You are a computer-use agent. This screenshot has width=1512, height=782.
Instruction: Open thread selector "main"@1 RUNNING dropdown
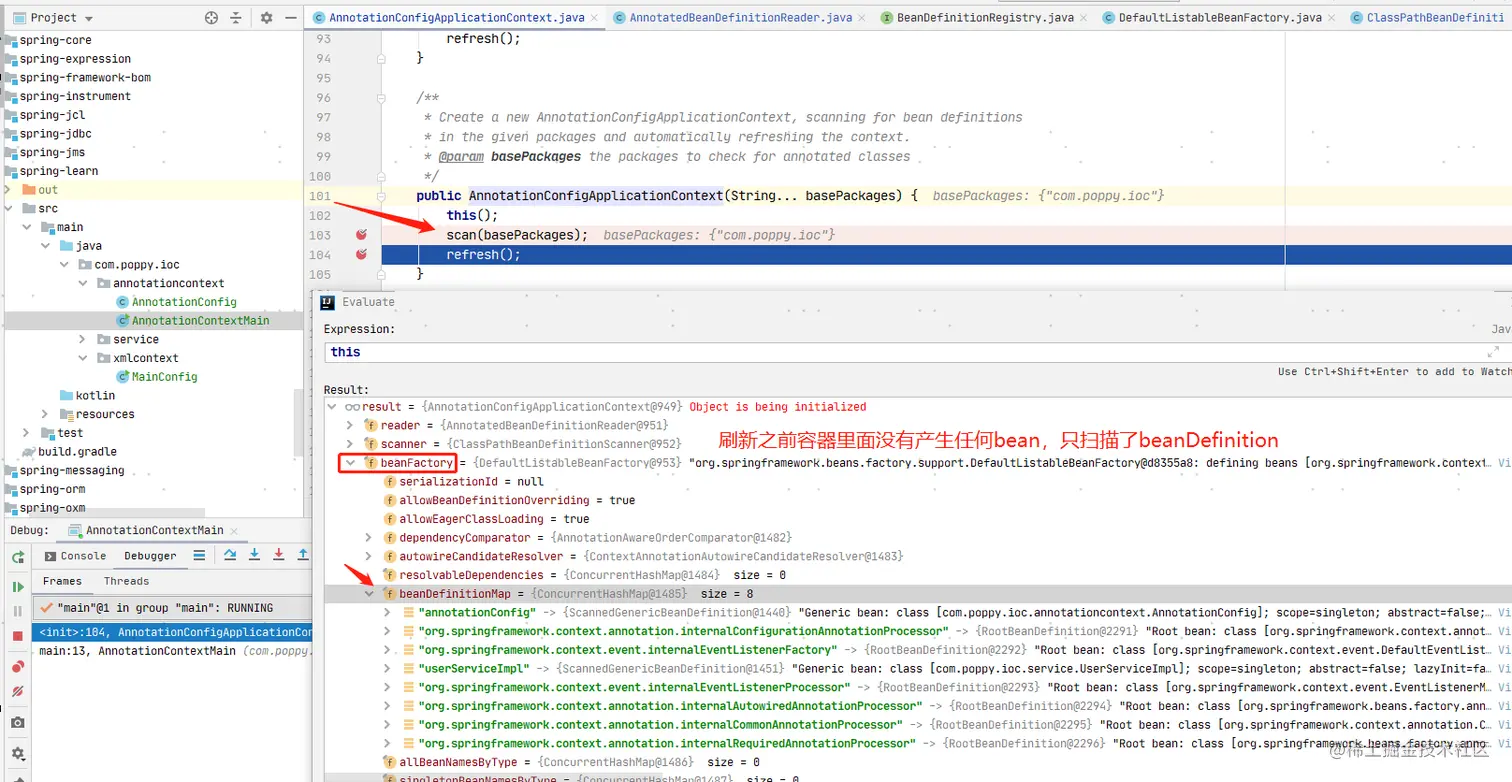pos(172,608)
